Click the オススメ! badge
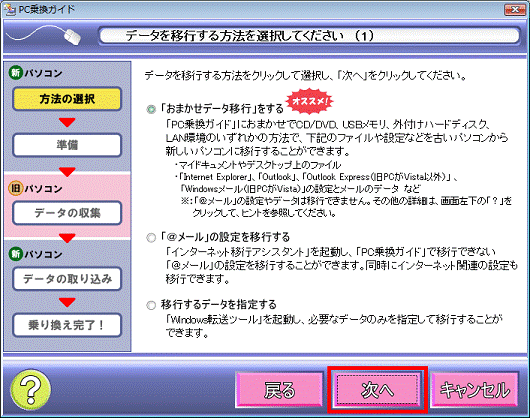530x418 pixels. [x=309, y=101]
